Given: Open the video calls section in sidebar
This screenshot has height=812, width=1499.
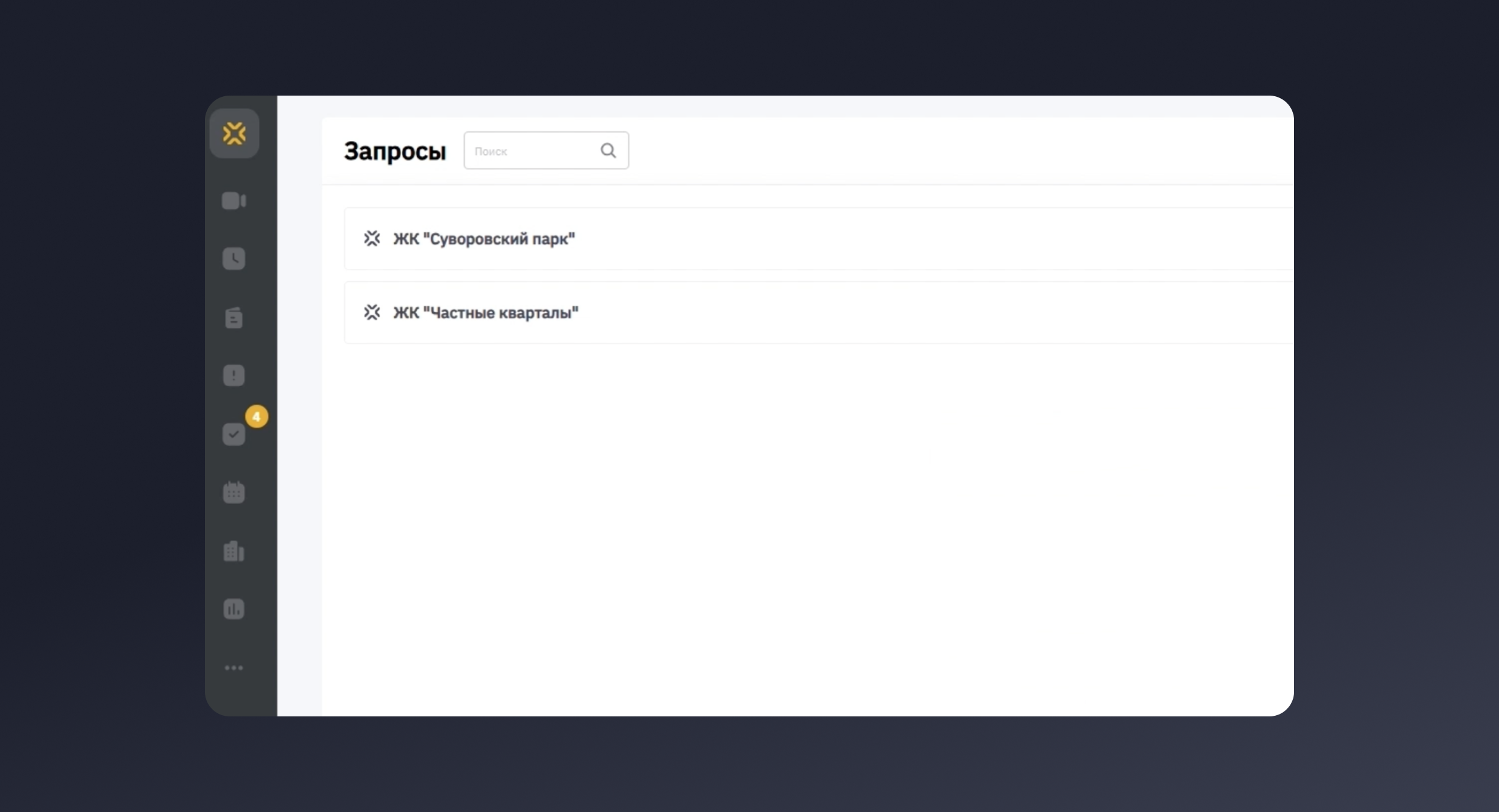Looking at the screenshot, I should pos(233,200).
